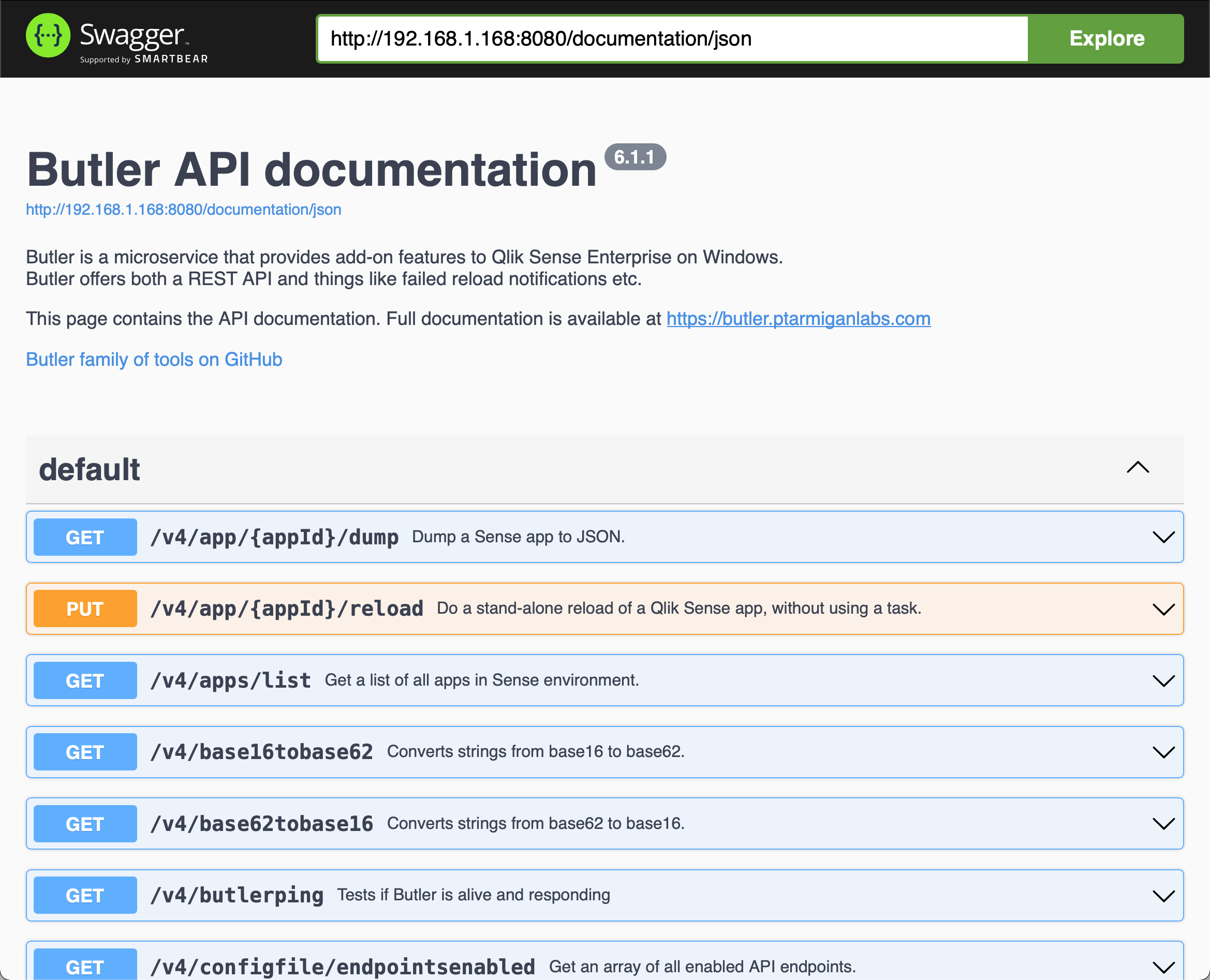Screen dimensions: 1210x980
Task: Expand /v4/app/{appId}/reload chevron arrow
Action: click(x=1162, y=609)
